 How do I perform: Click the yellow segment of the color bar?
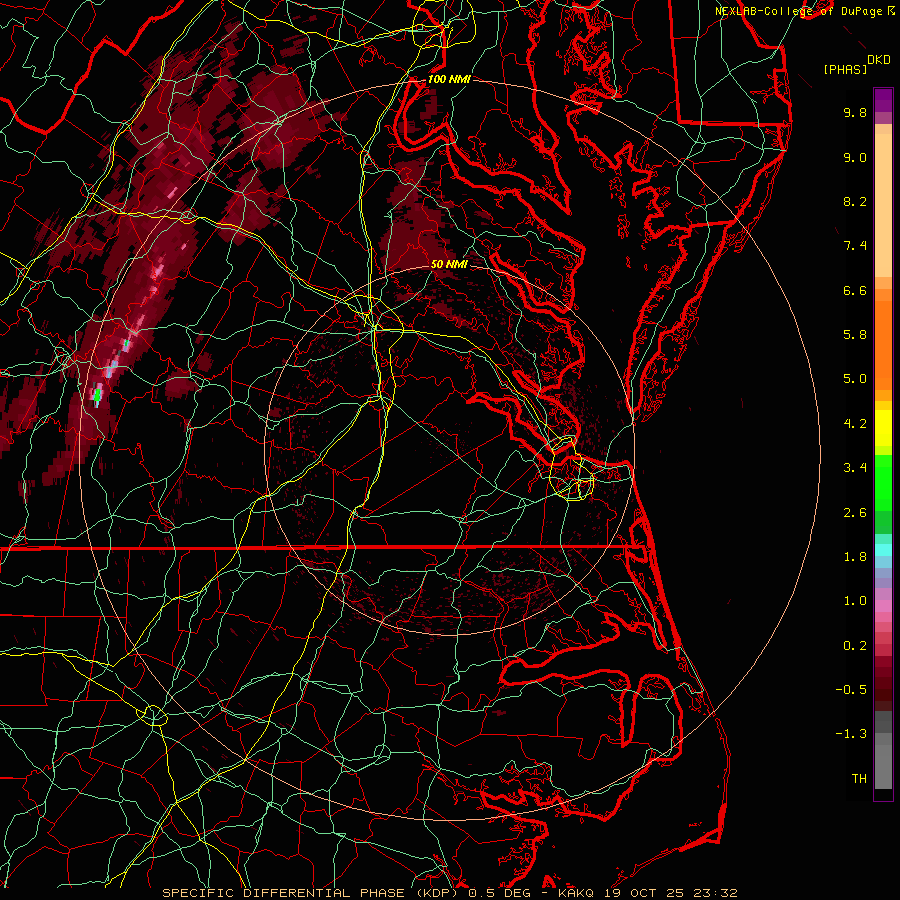coord(883,428)
